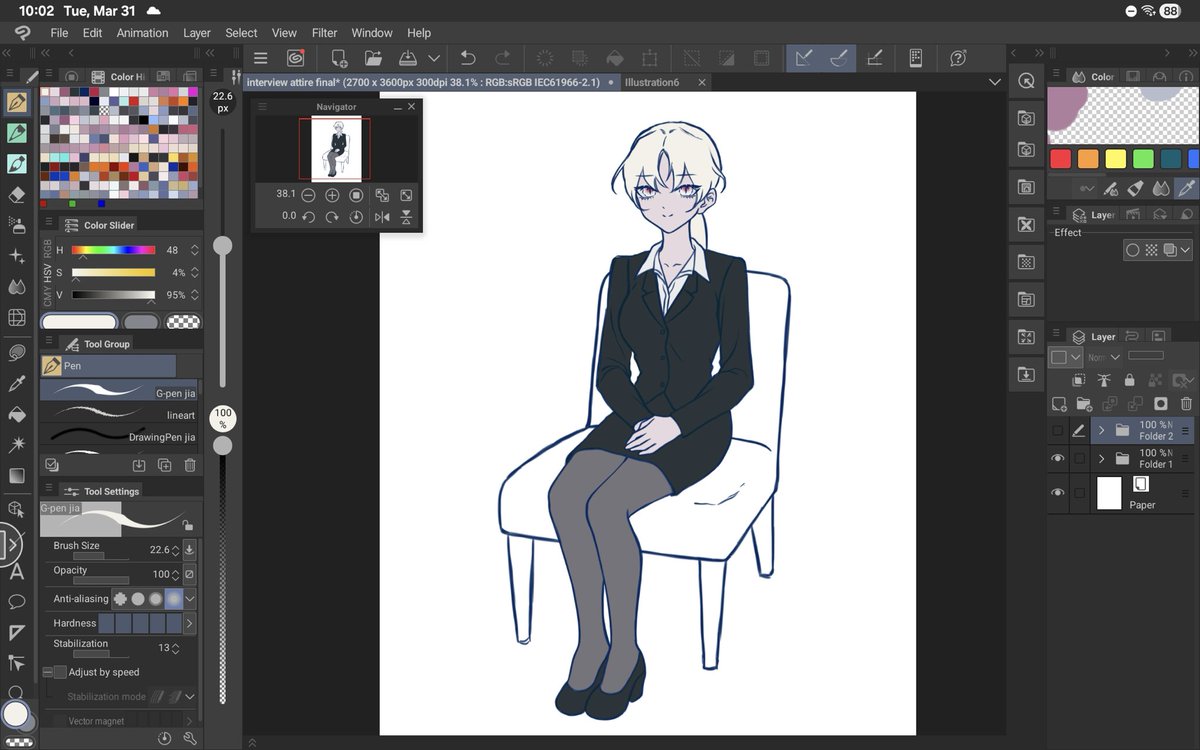Expand the Folder 2 layer group
The image size is (1200, 750).
(x=1101, y=431)
